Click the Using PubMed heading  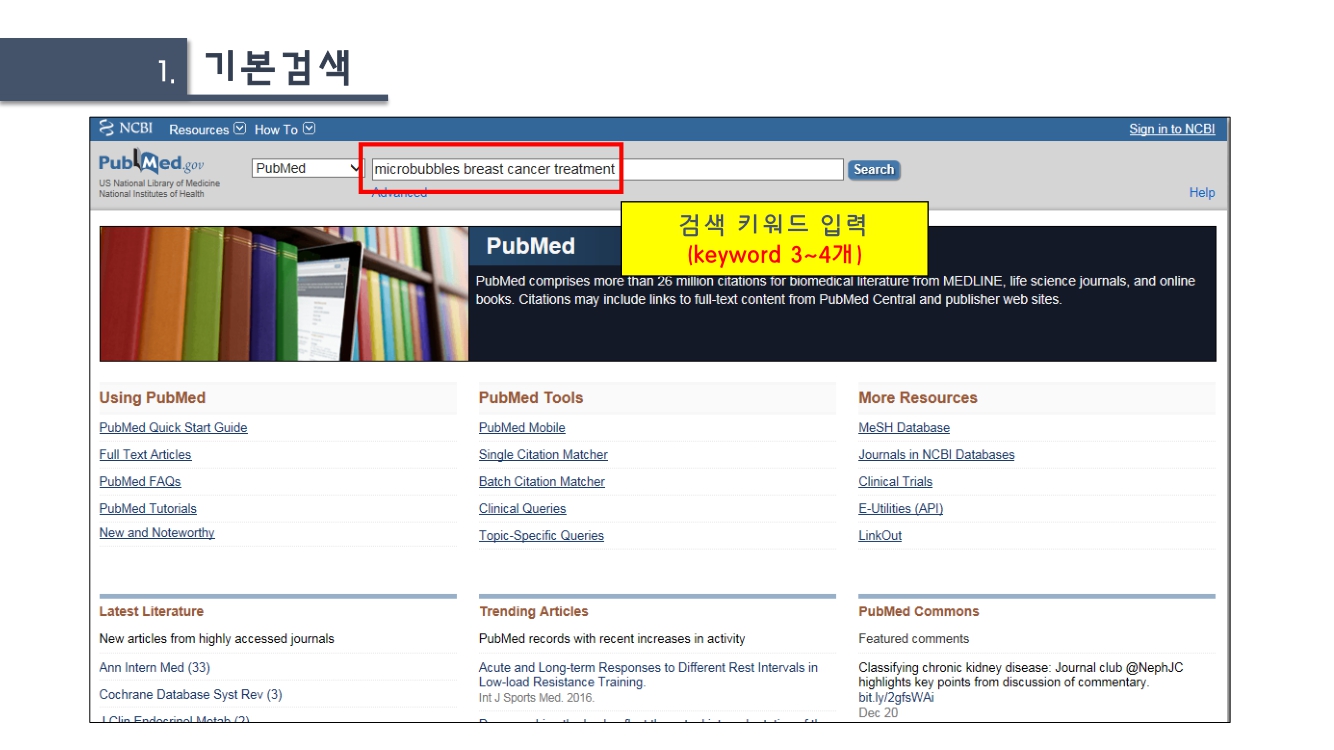pos(152,398)
